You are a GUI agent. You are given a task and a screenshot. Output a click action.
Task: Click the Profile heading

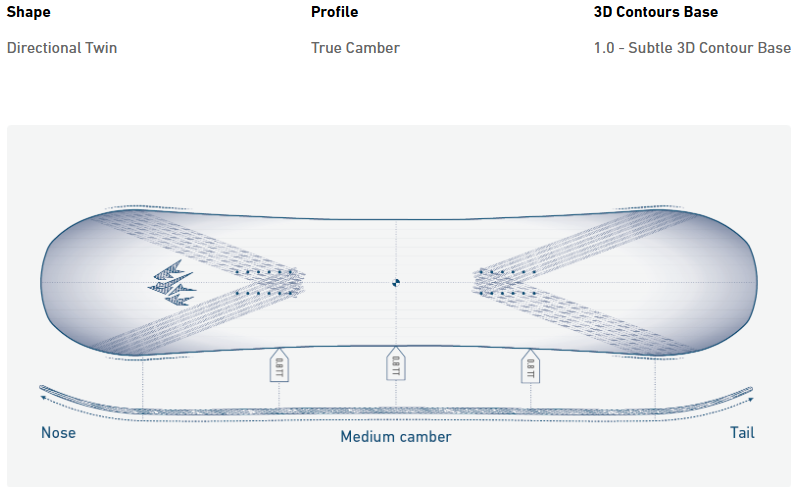click(335, 12)
